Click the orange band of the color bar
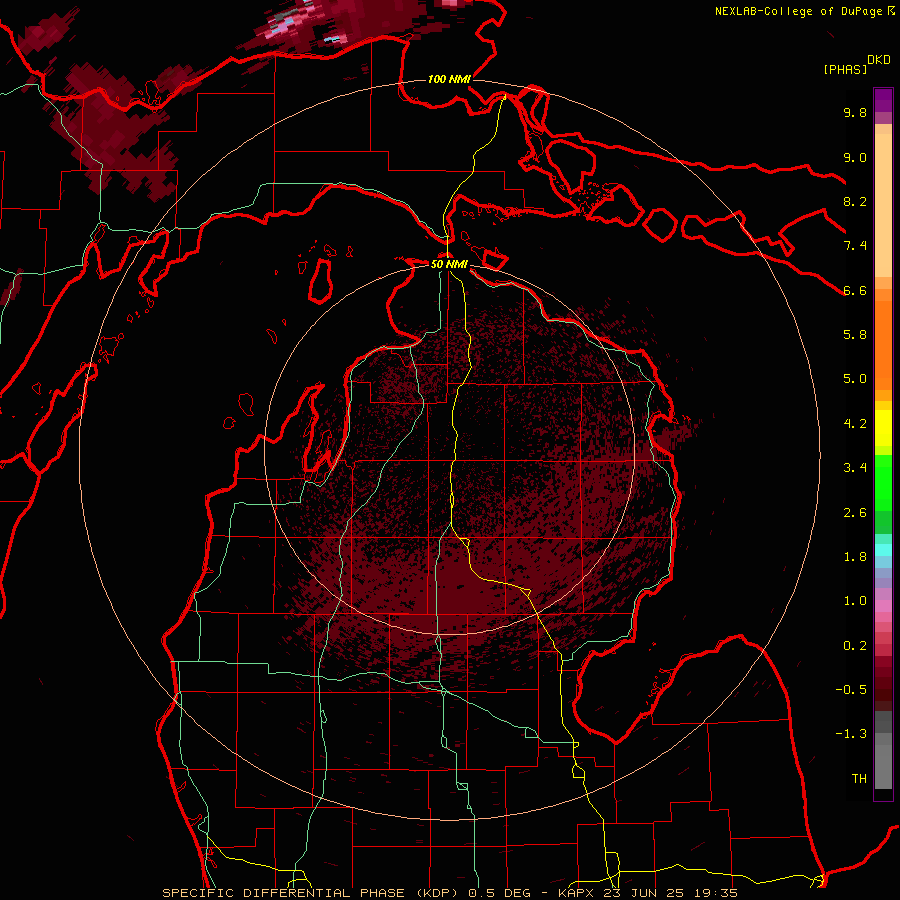Image resolution: width=900 pixels, height=900 pixels. 883,344
